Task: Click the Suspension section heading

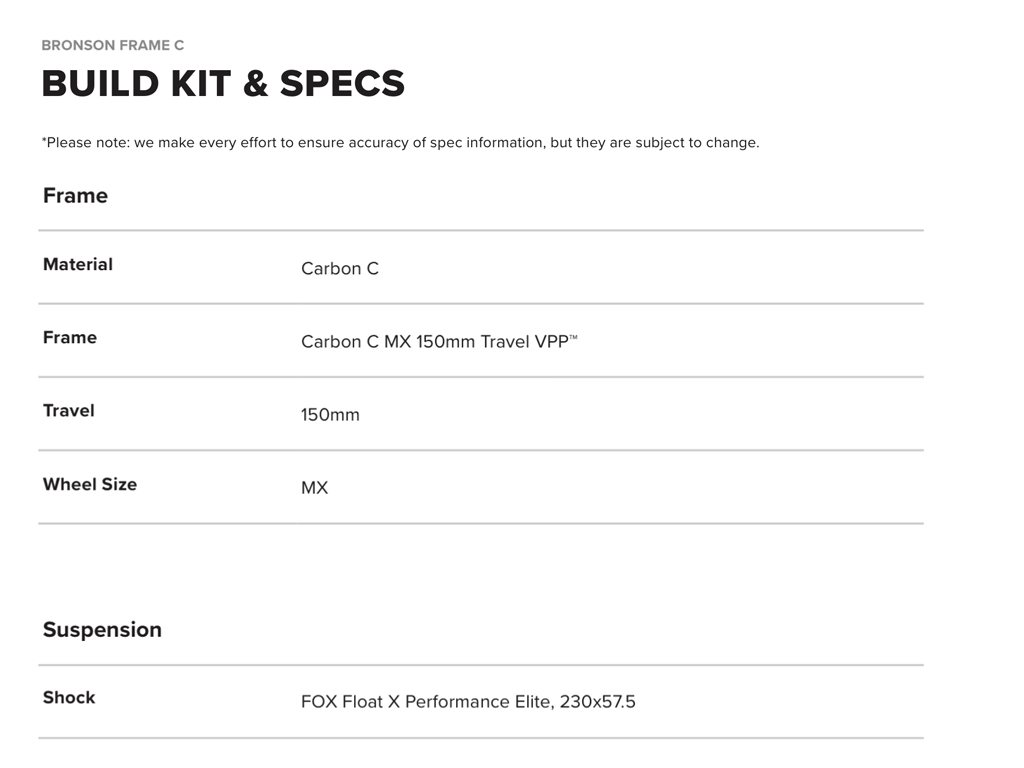Action: pyautogui.click(x=102, y=629)
